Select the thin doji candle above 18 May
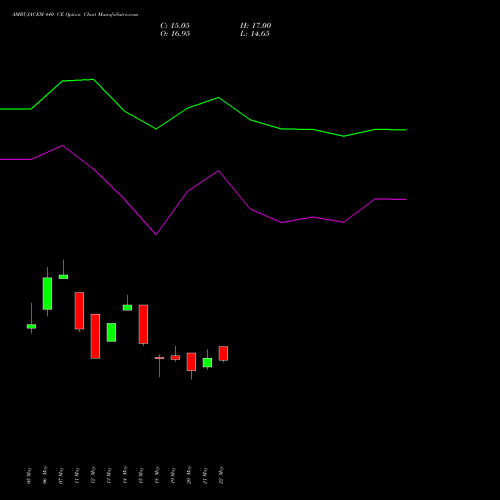 point(159,358)
